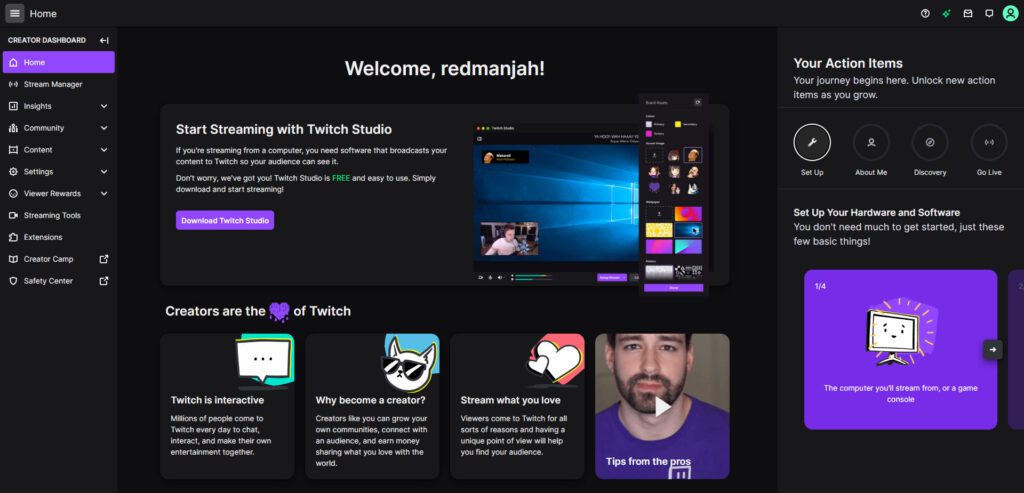Open Safety Center menu item
This screenshot has height=493, width=1024.
[59, 281]
